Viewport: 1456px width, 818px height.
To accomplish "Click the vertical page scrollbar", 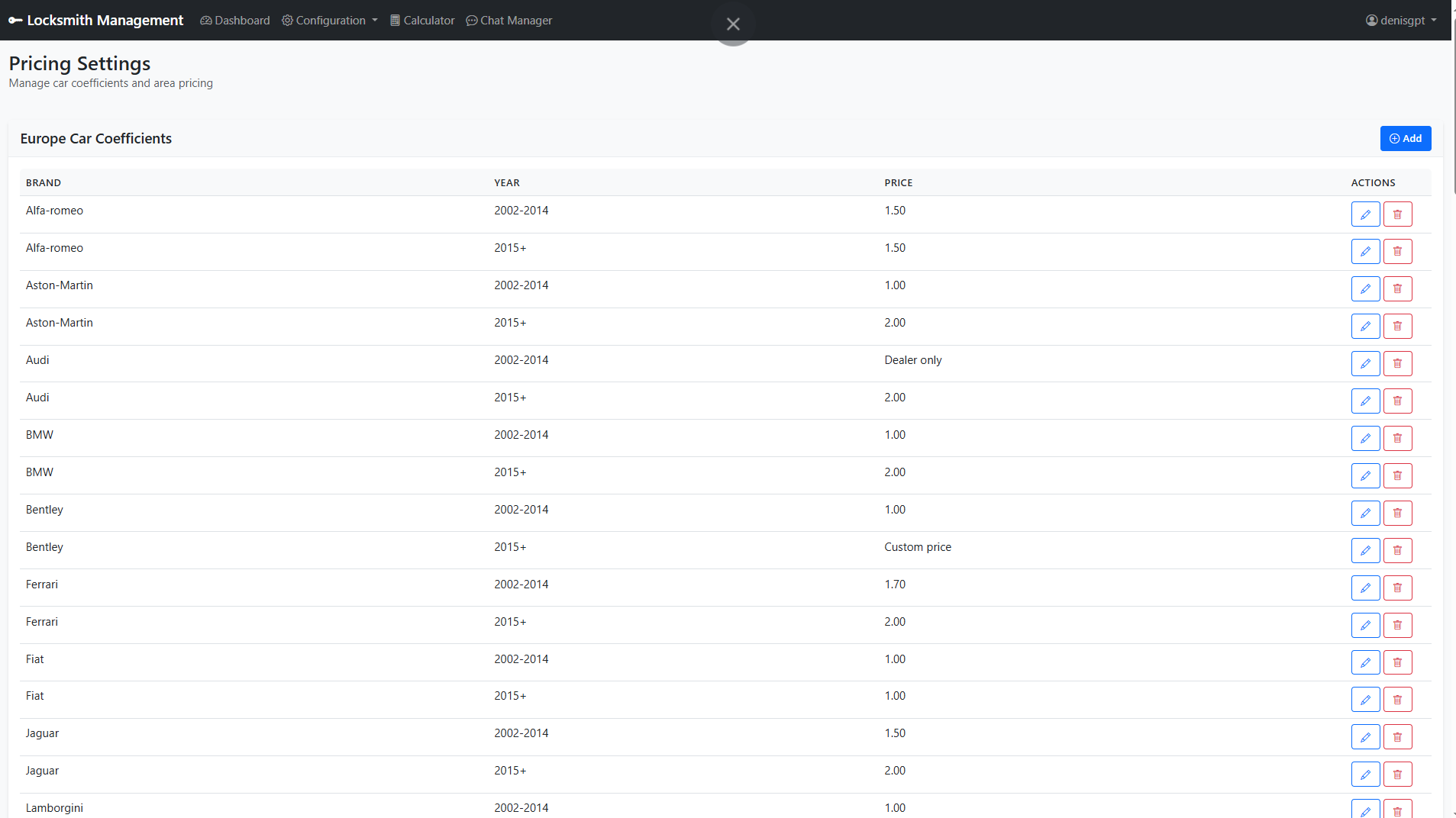I will coord(1454,107).
